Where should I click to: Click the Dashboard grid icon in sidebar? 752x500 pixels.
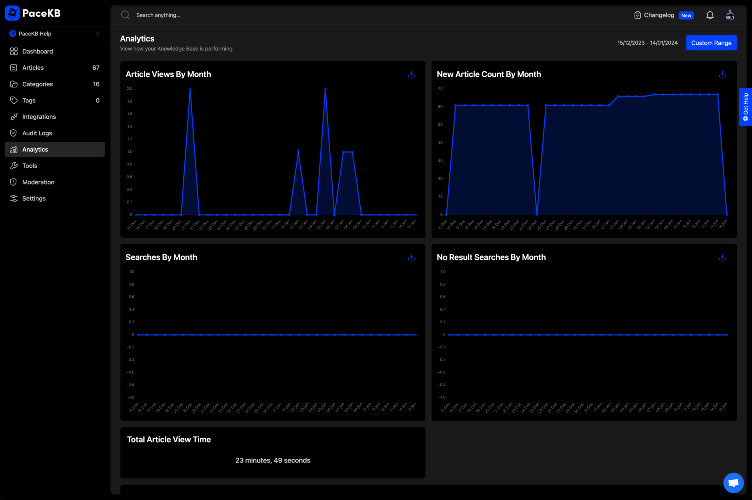(14, 51)
